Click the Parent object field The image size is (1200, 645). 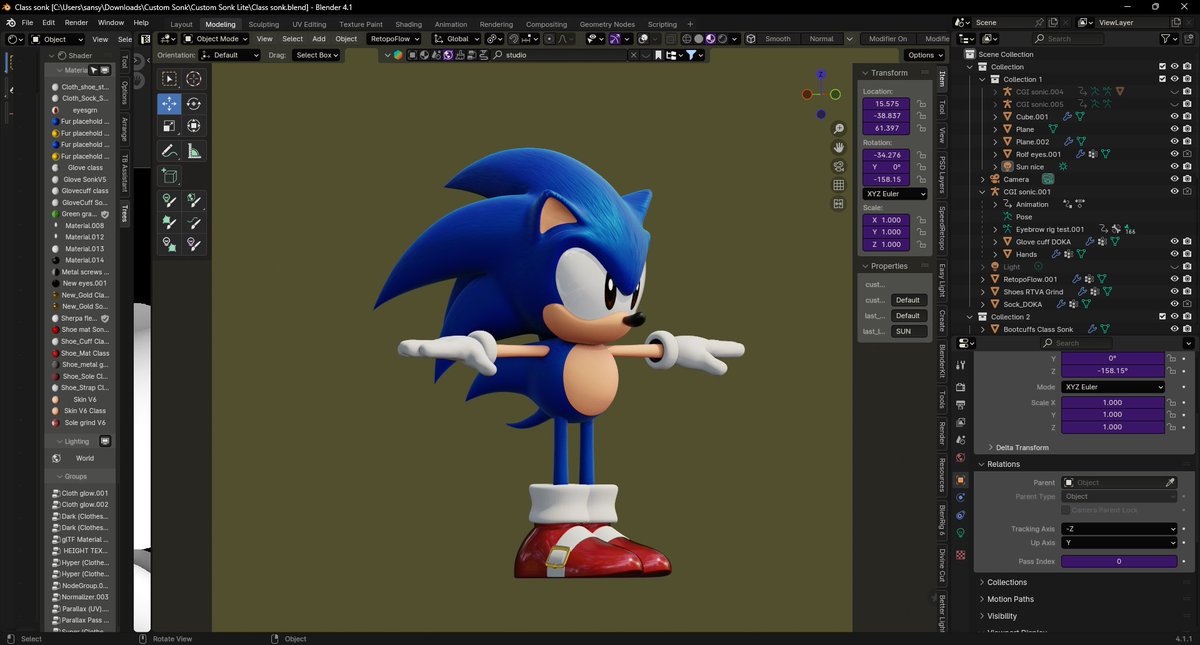[x=1112, y=483]
